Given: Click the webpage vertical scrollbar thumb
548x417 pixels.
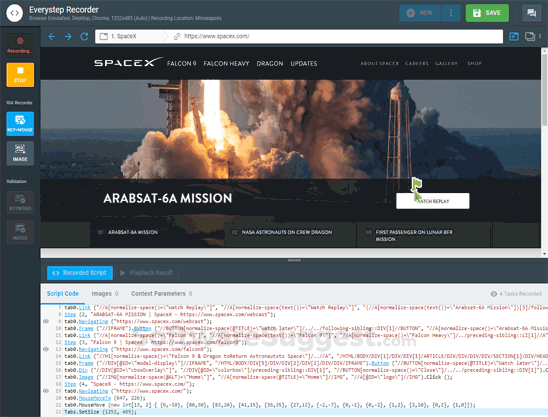Looking at the screenshot, I should coord(544,89).
